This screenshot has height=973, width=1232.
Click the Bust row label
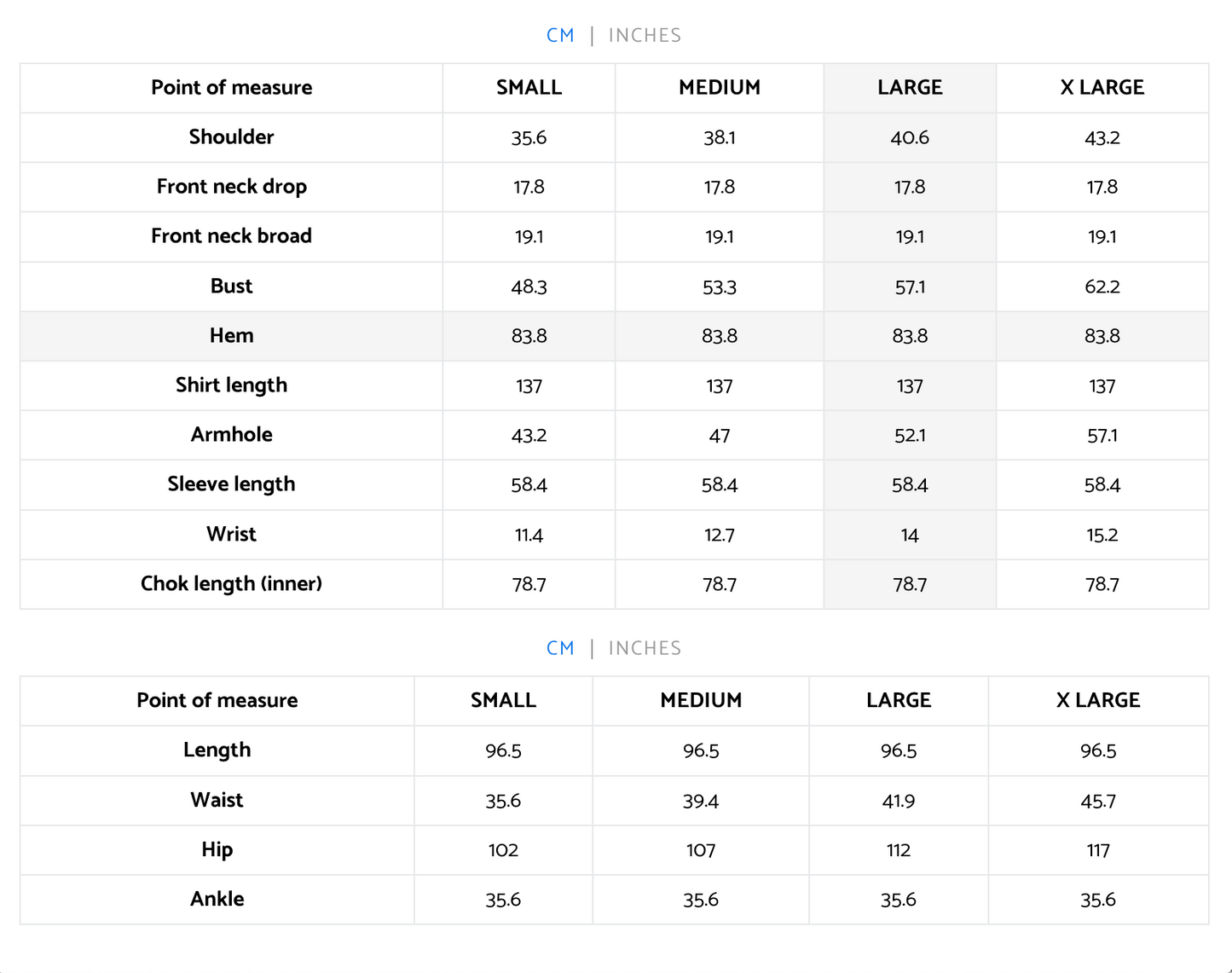(x=232, y=287)
